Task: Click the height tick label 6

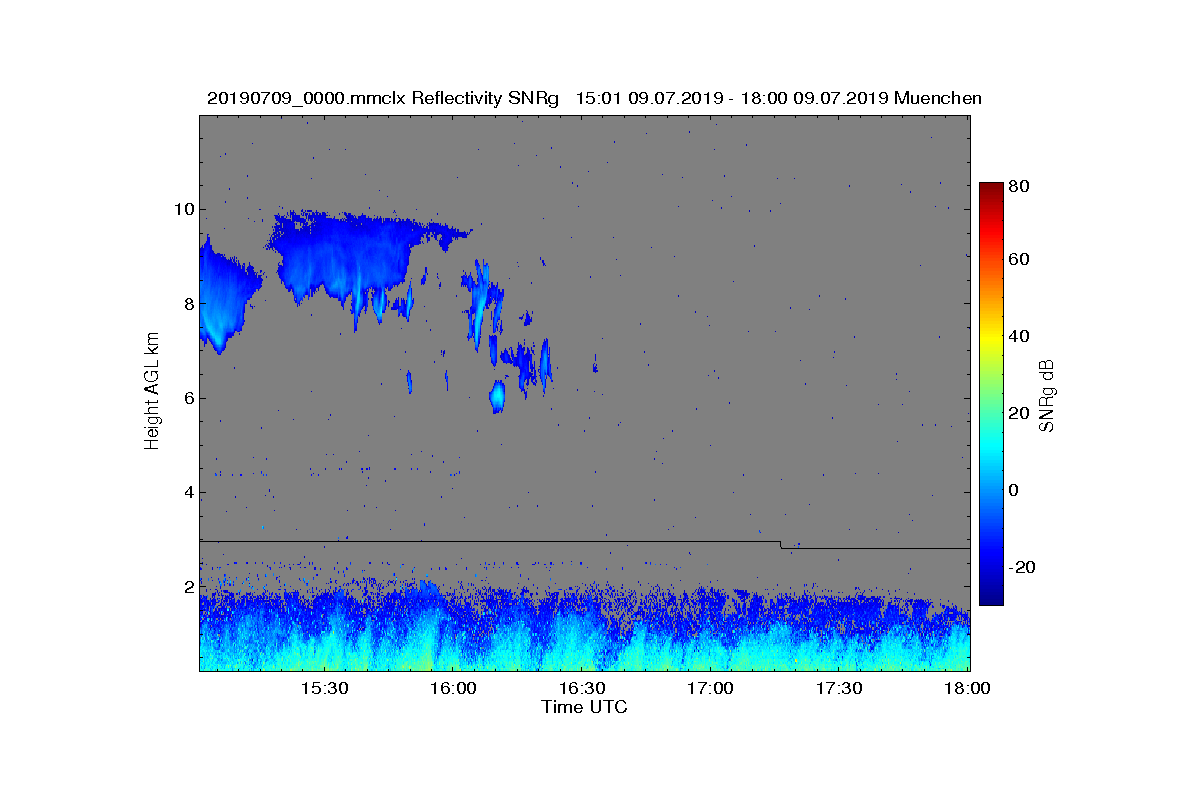Action: (x=187, y=398)
